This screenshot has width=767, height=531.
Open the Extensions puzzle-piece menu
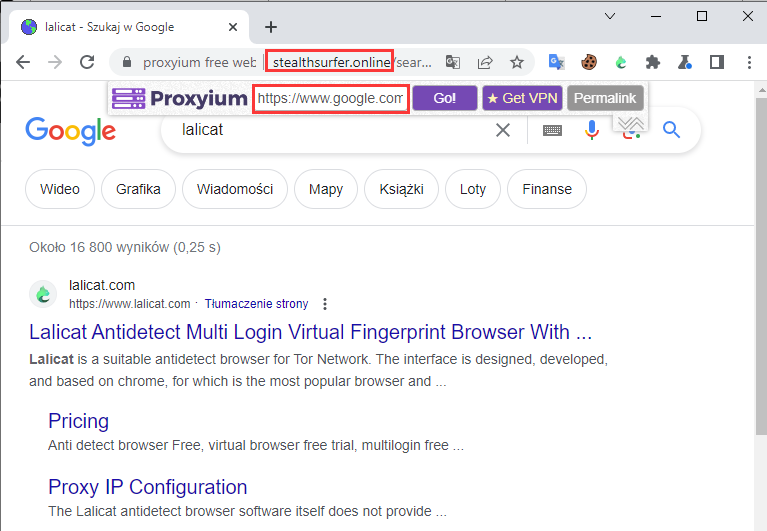click(x=653, y=62)
